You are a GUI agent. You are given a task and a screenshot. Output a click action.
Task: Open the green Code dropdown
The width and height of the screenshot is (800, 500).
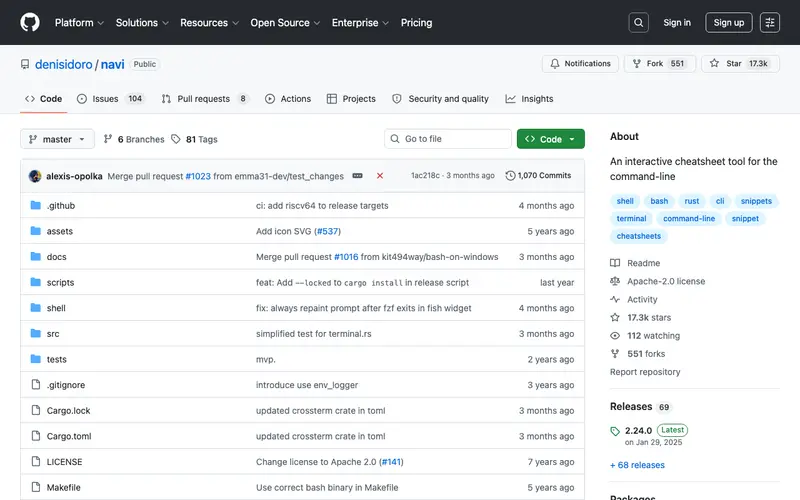point(551,139)
